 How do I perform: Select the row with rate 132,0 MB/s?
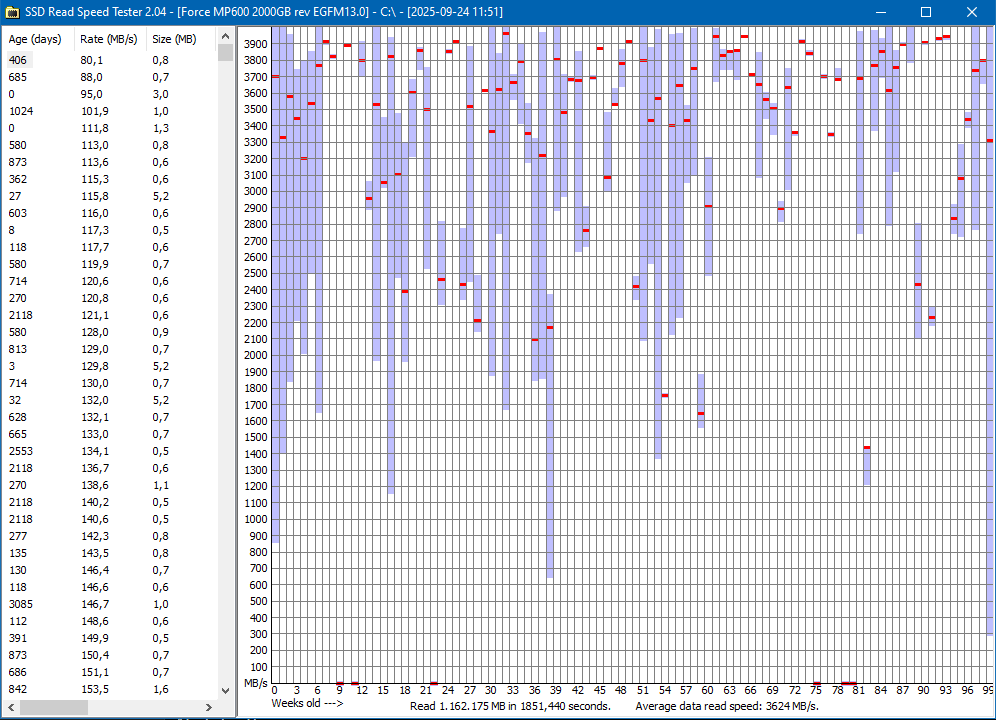click(109, 400)
